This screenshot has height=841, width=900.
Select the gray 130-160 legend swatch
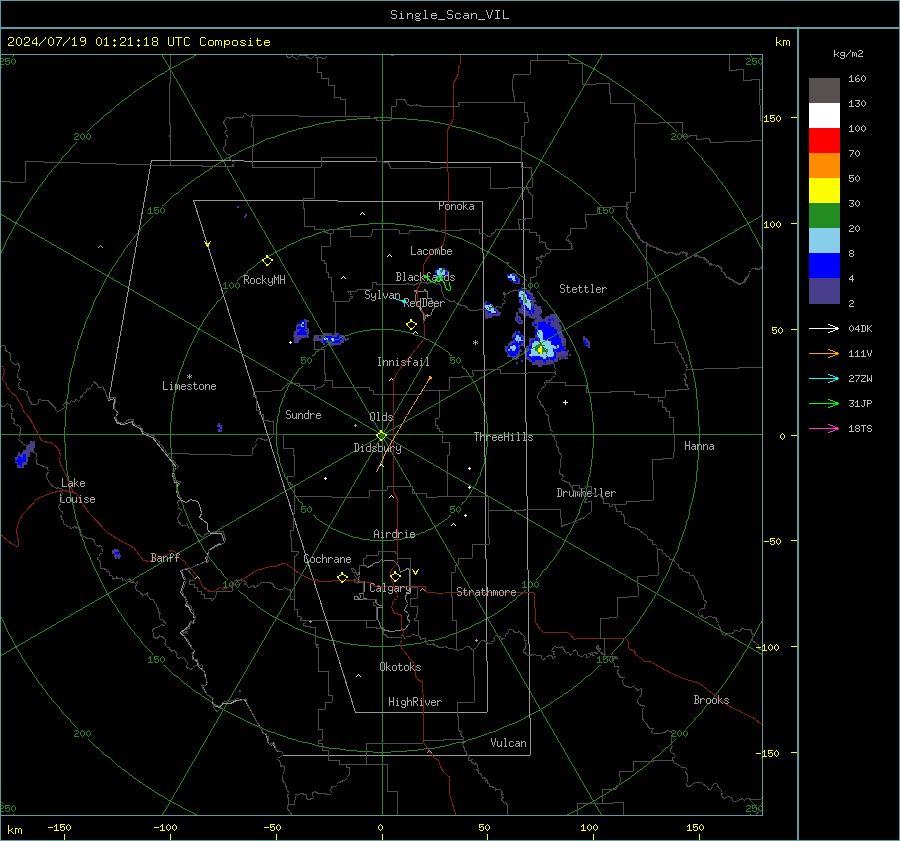click(x=824, y=90)
